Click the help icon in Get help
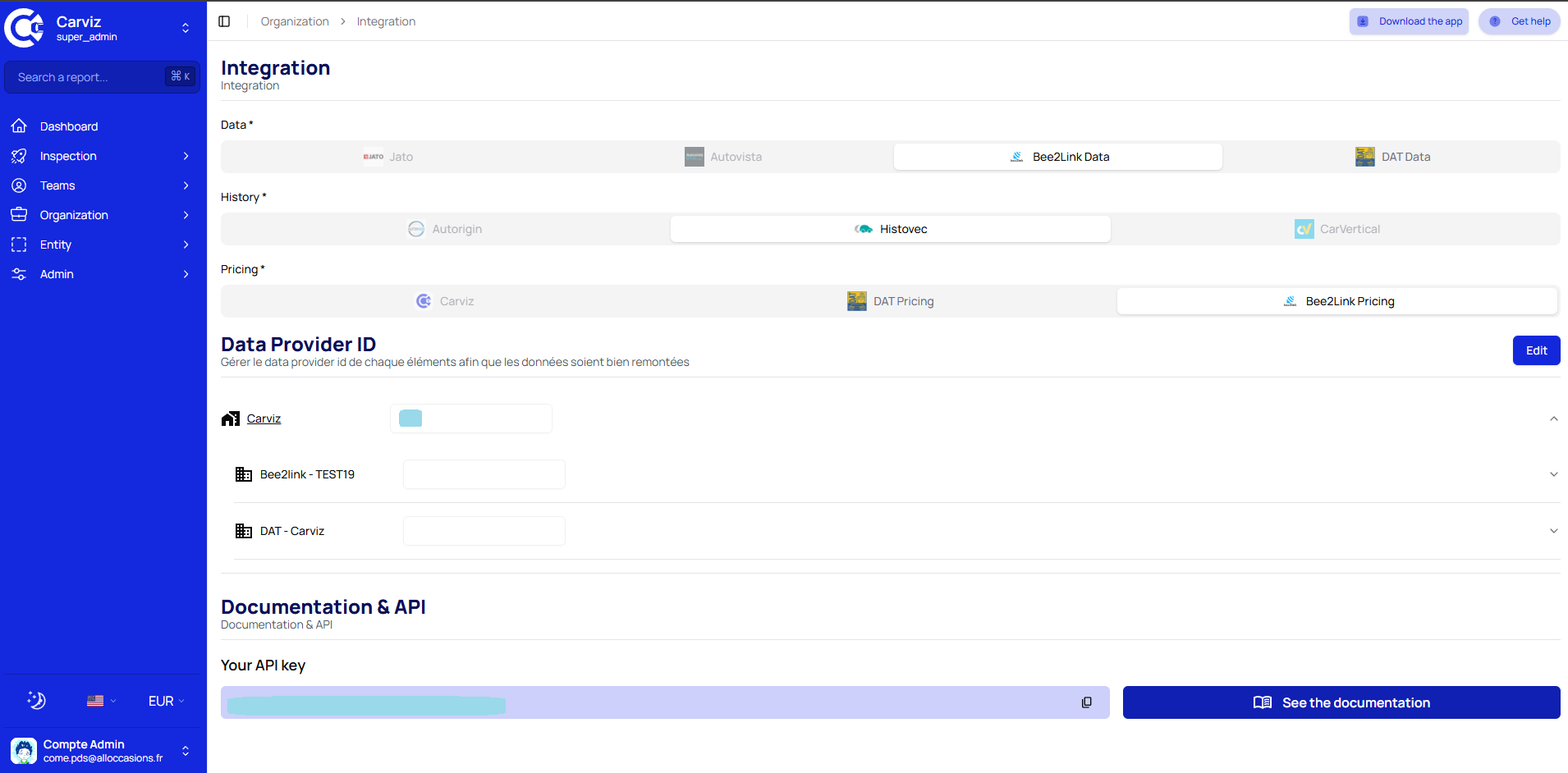Screen dimensions: 1568x773 (1495, 21)
